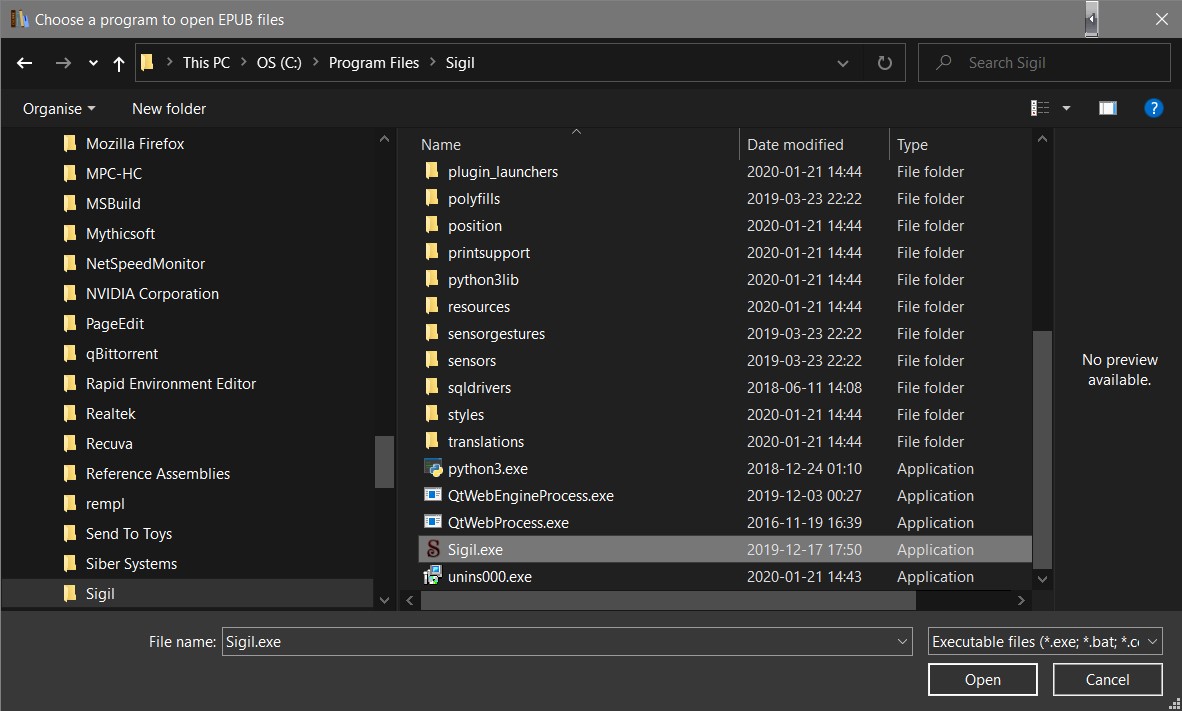Close the dialog with the X button
Screen dimensions: 1182x711
(x=1162, y=19)
